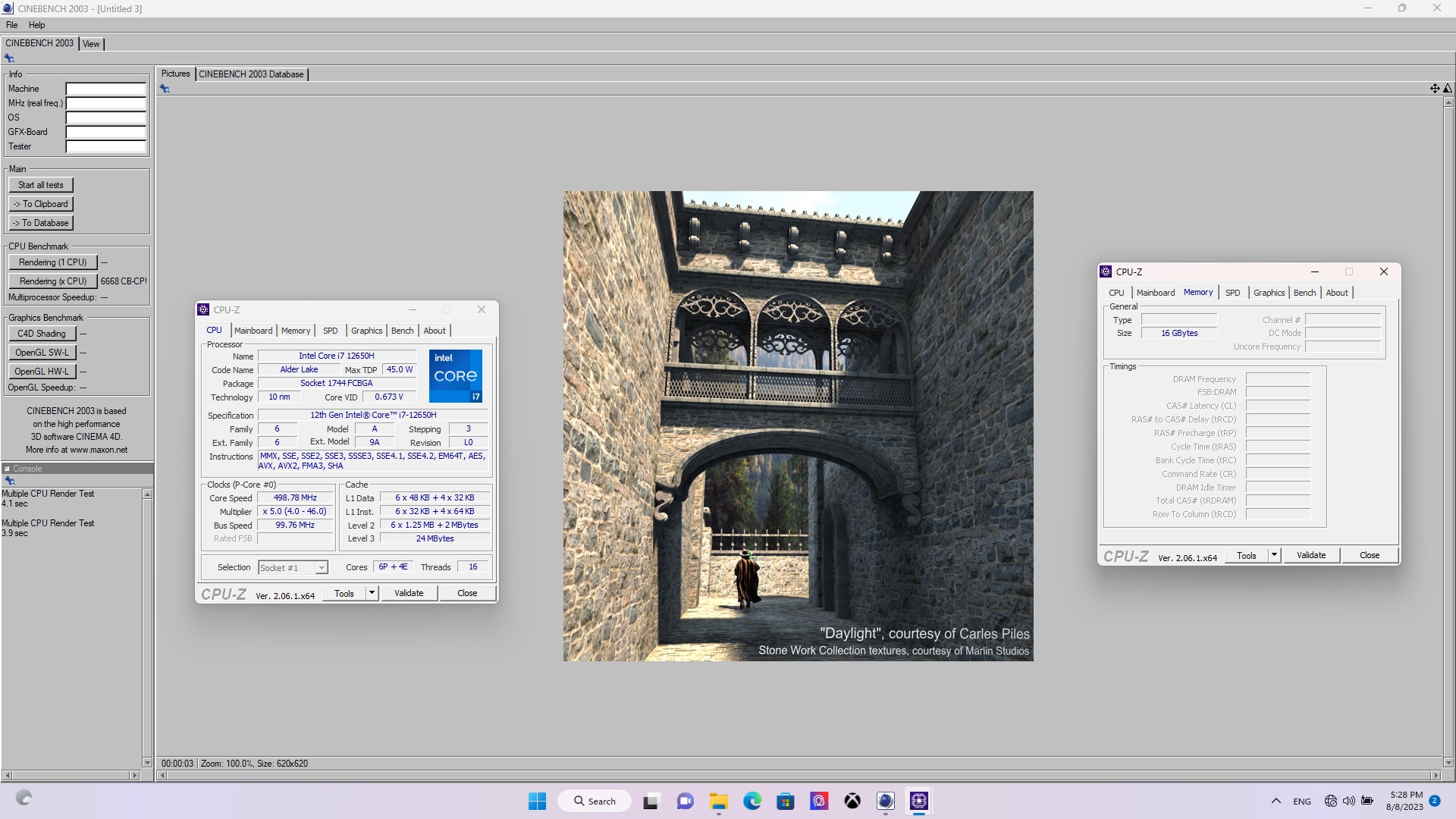1456x819 pixels.
Task: Click Start all tests button
Action: coord(41,185)
